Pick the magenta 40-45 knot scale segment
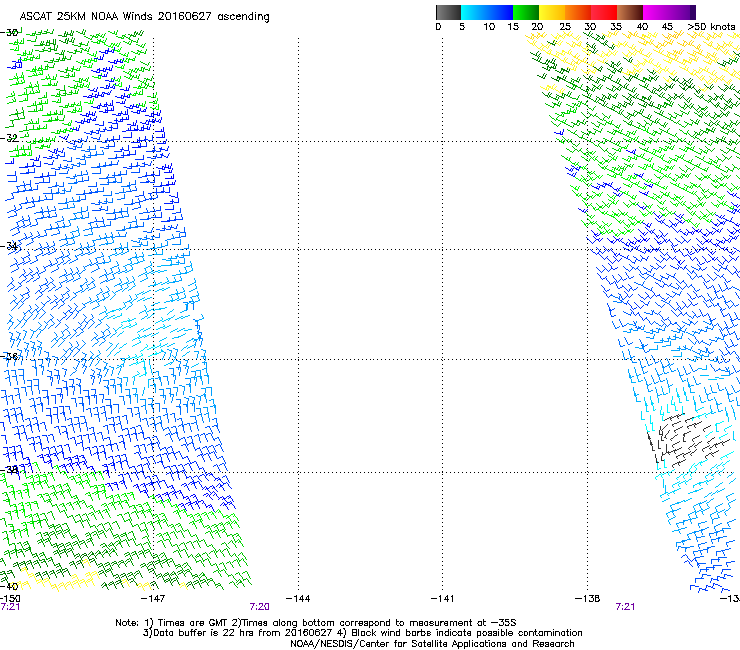This screenshot has width=740, height=650. (x=656, y=12)
